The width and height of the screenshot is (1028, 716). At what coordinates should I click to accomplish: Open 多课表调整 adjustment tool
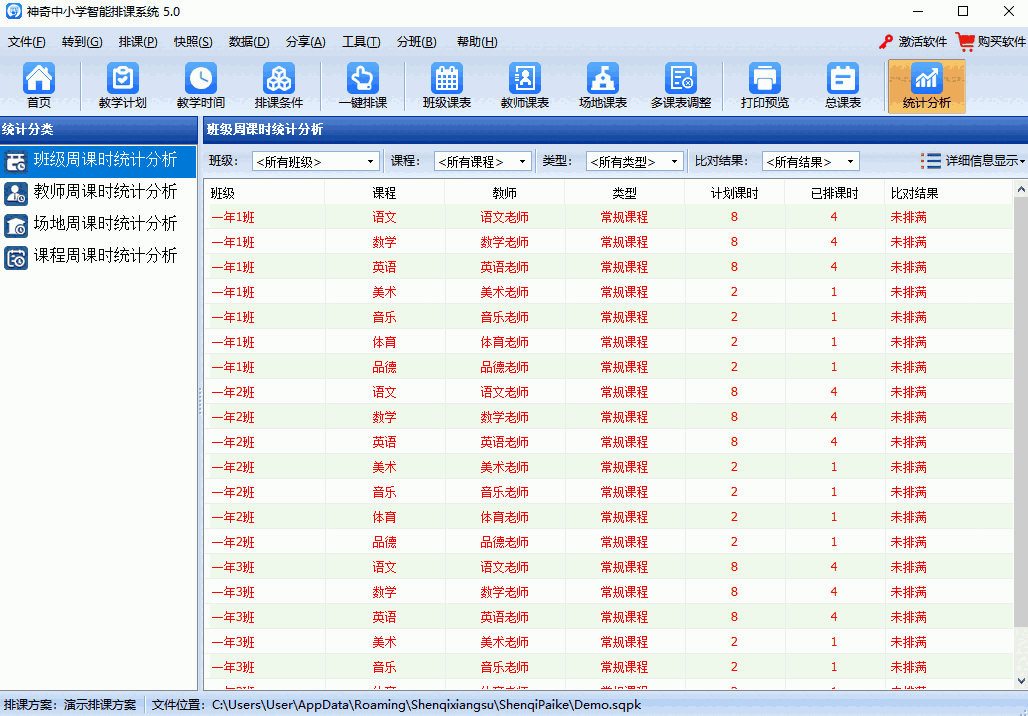click(681, 86)
